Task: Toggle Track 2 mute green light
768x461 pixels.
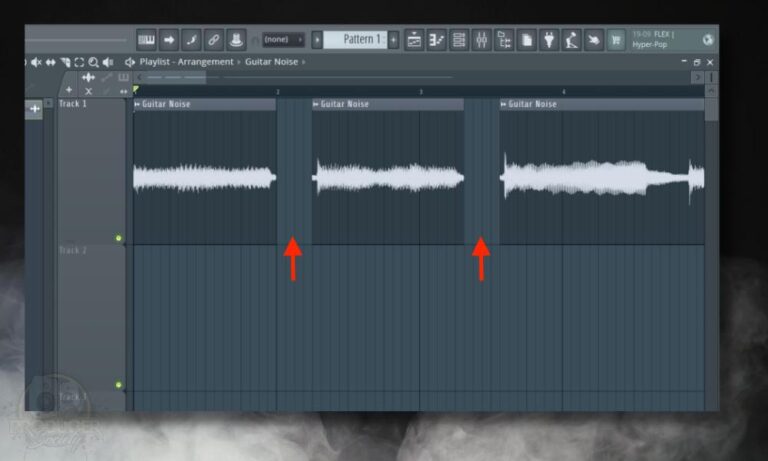Action: (119, 385)
